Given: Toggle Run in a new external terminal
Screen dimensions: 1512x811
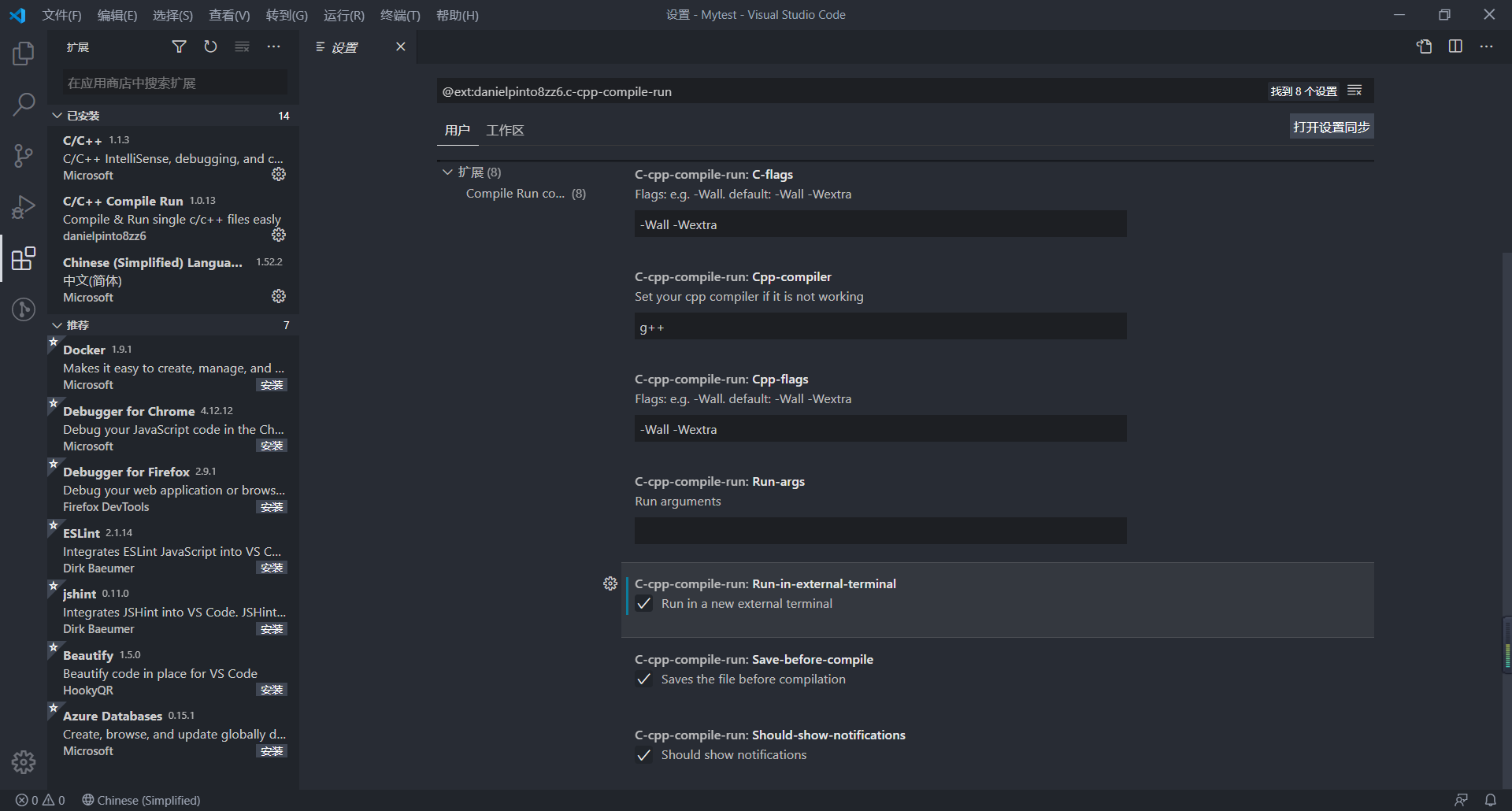Looking at the screenshot, I should tap(644, 604).
